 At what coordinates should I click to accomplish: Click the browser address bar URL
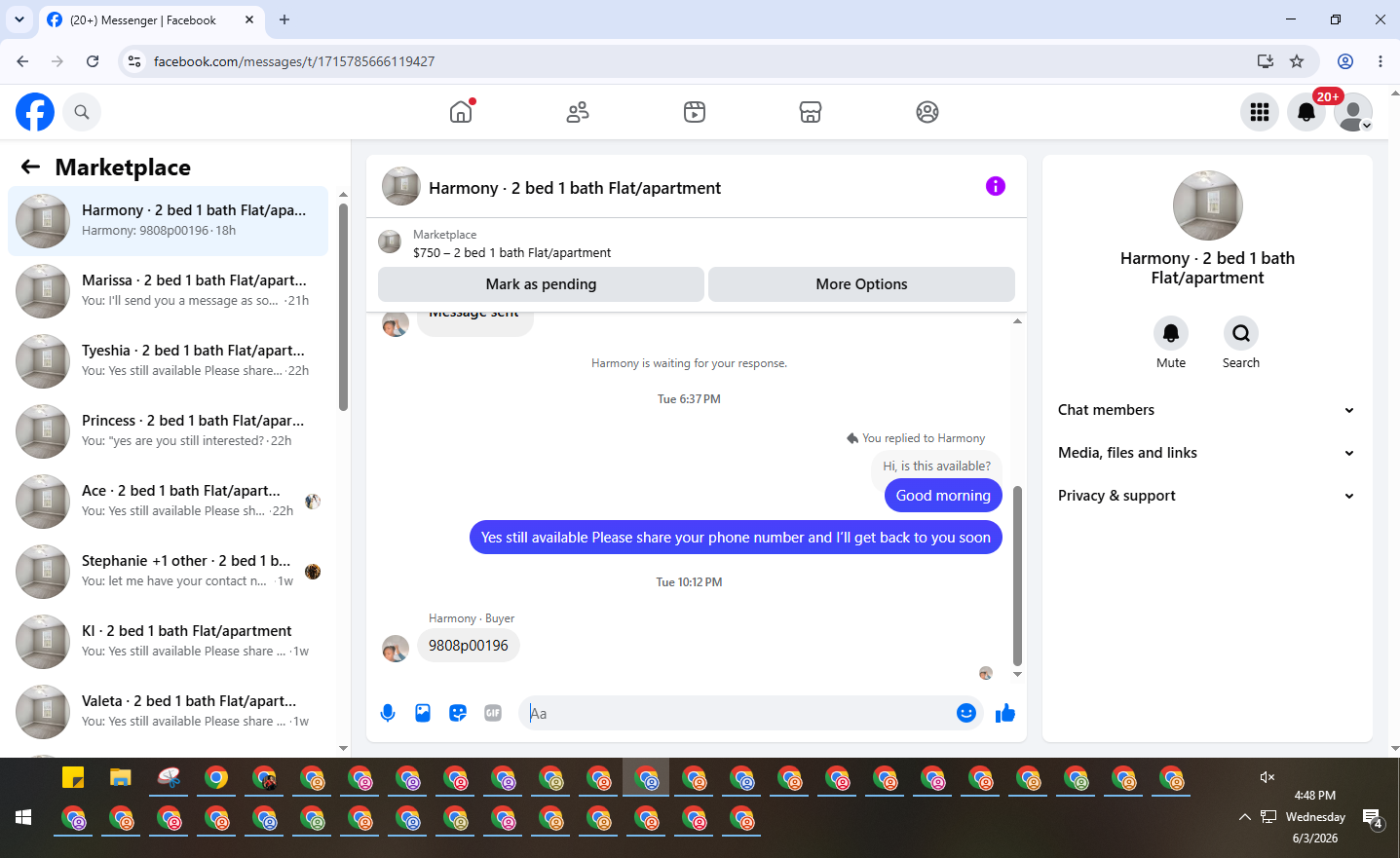[x=294, y=61]
